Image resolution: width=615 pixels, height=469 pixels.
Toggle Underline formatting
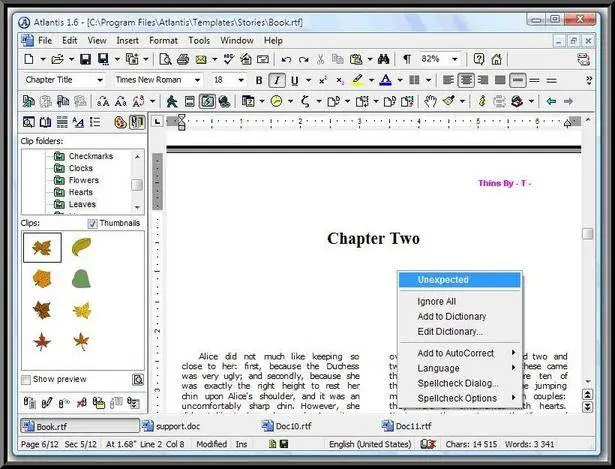coord(295,80)
